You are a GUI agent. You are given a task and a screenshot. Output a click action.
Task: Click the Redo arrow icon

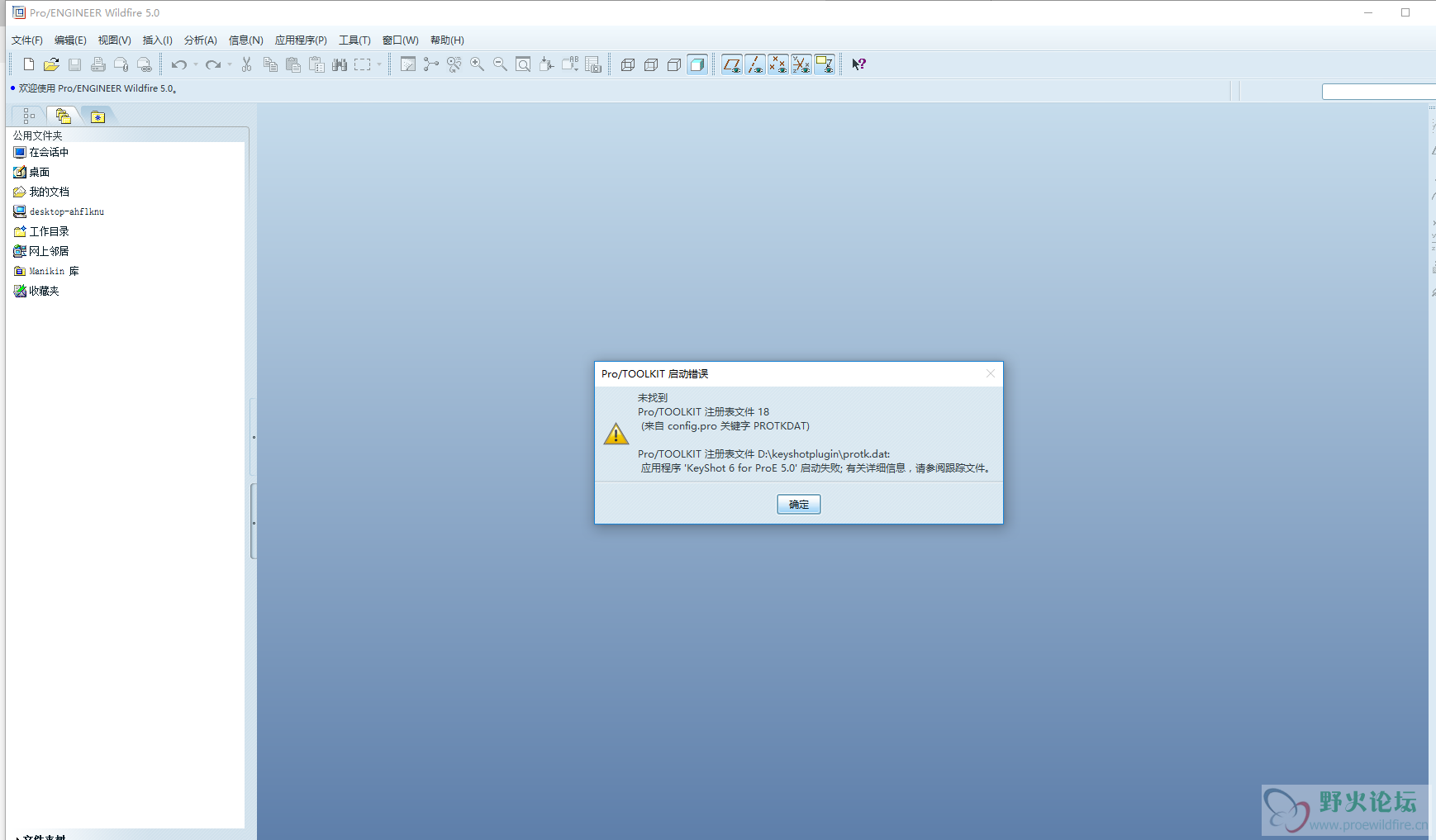coord(213,64)
